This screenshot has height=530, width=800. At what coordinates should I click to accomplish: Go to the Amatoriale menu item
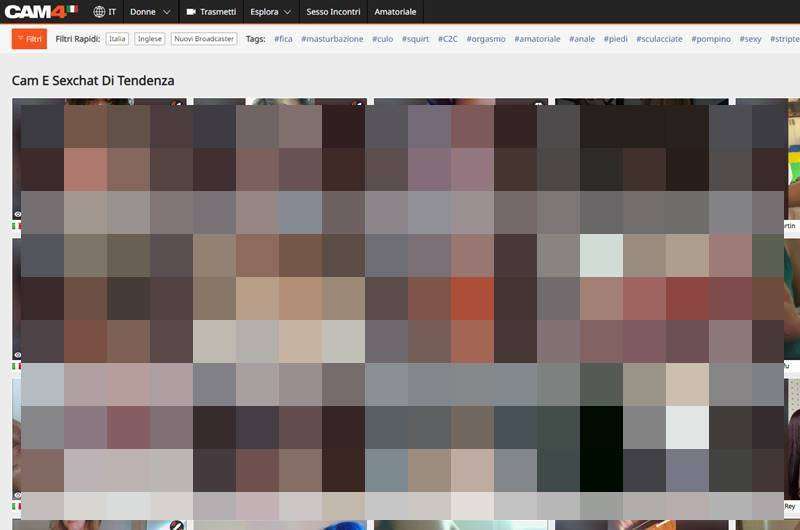395,12
